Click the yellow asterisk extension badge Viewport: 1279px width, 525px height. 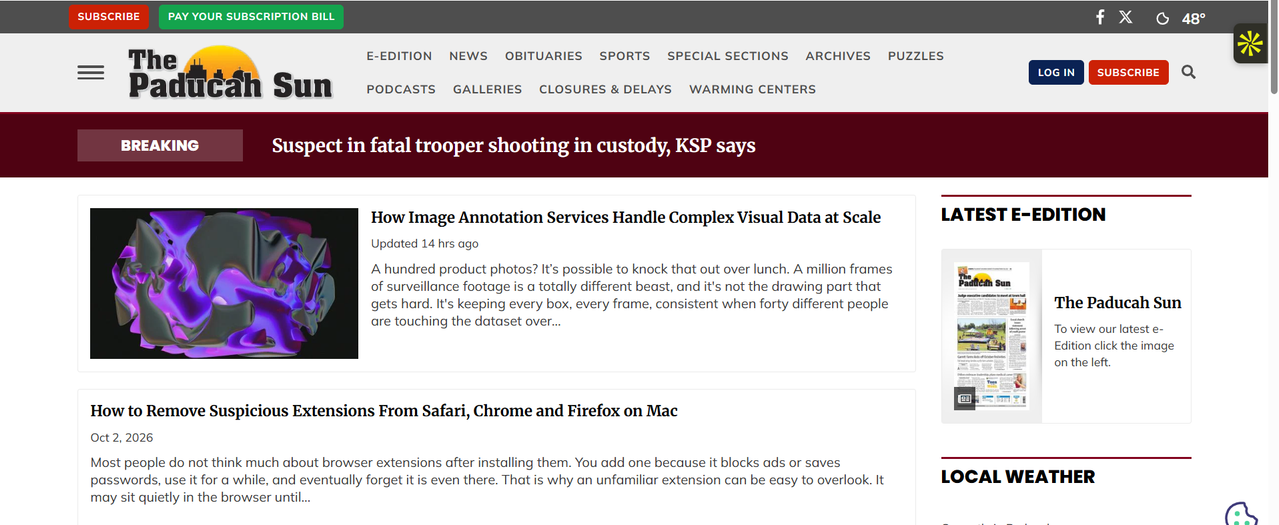[x=1250, y=43]
